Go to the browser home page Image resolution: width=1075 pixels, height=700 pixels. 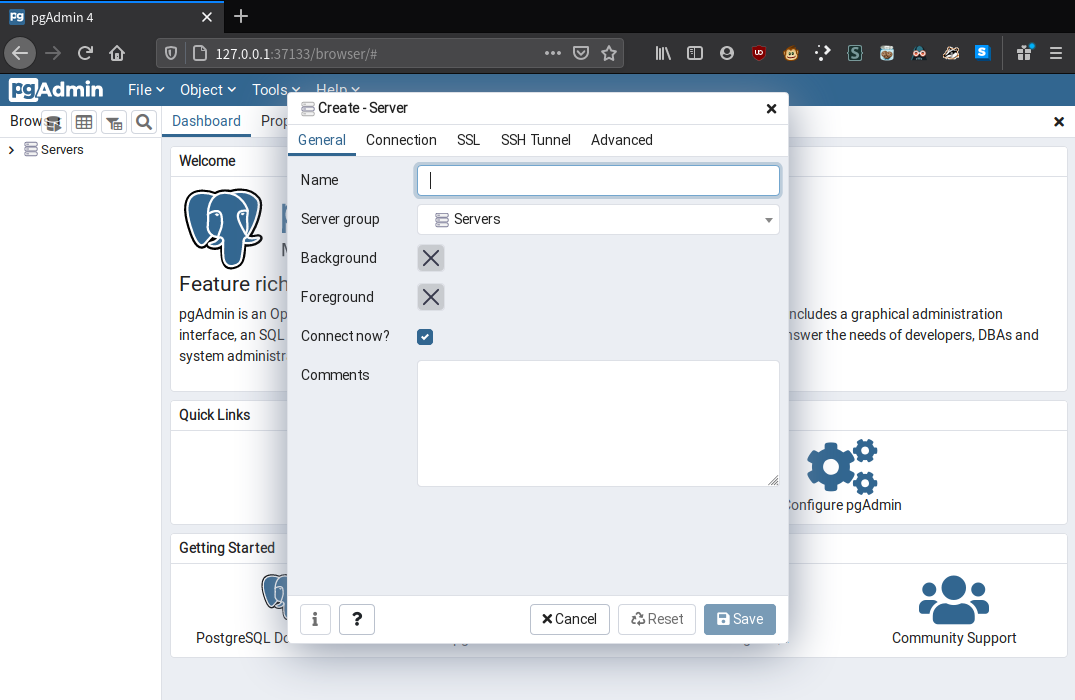click(117, 53)
